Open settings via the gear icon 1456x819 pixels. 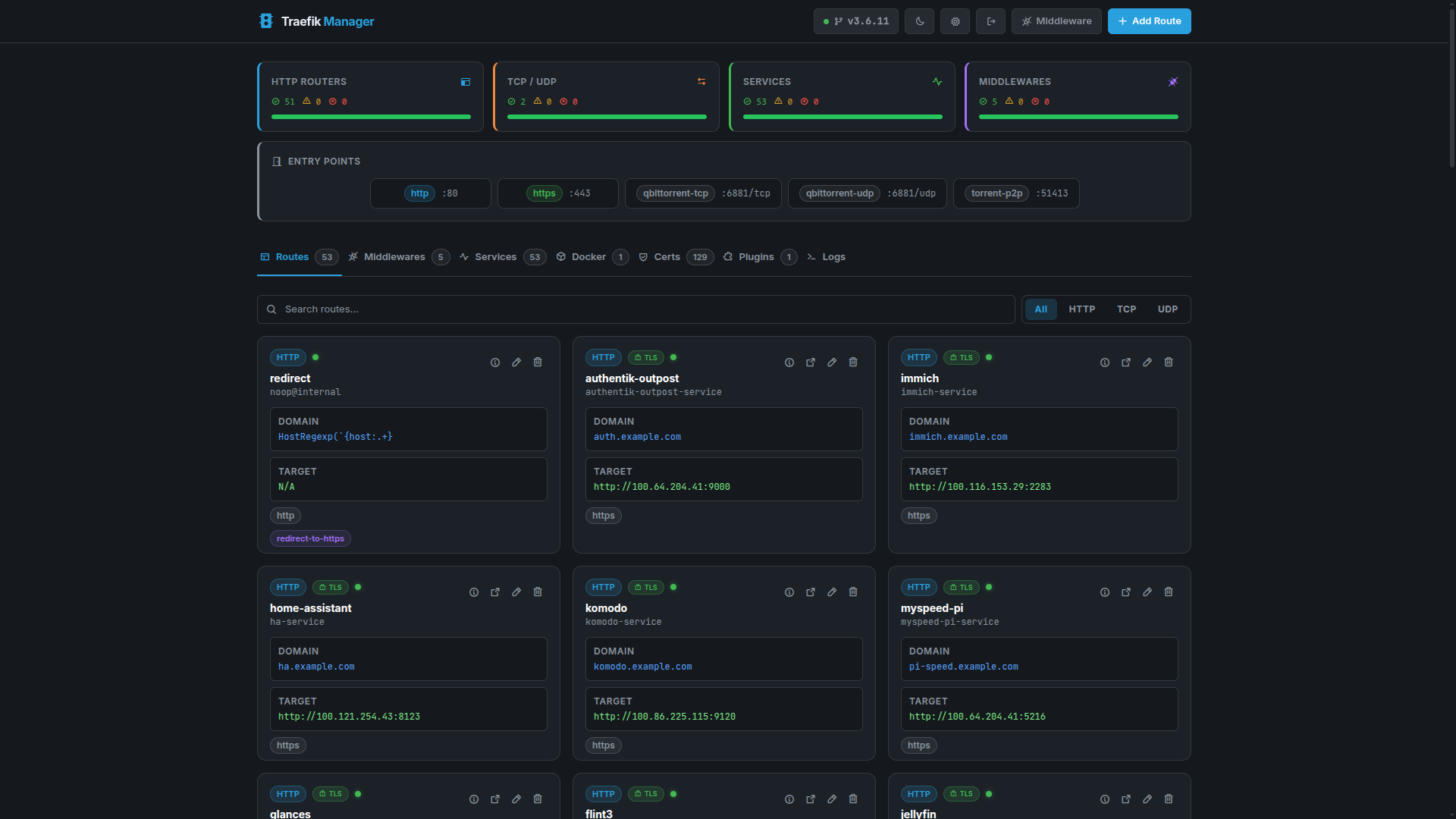955,21
